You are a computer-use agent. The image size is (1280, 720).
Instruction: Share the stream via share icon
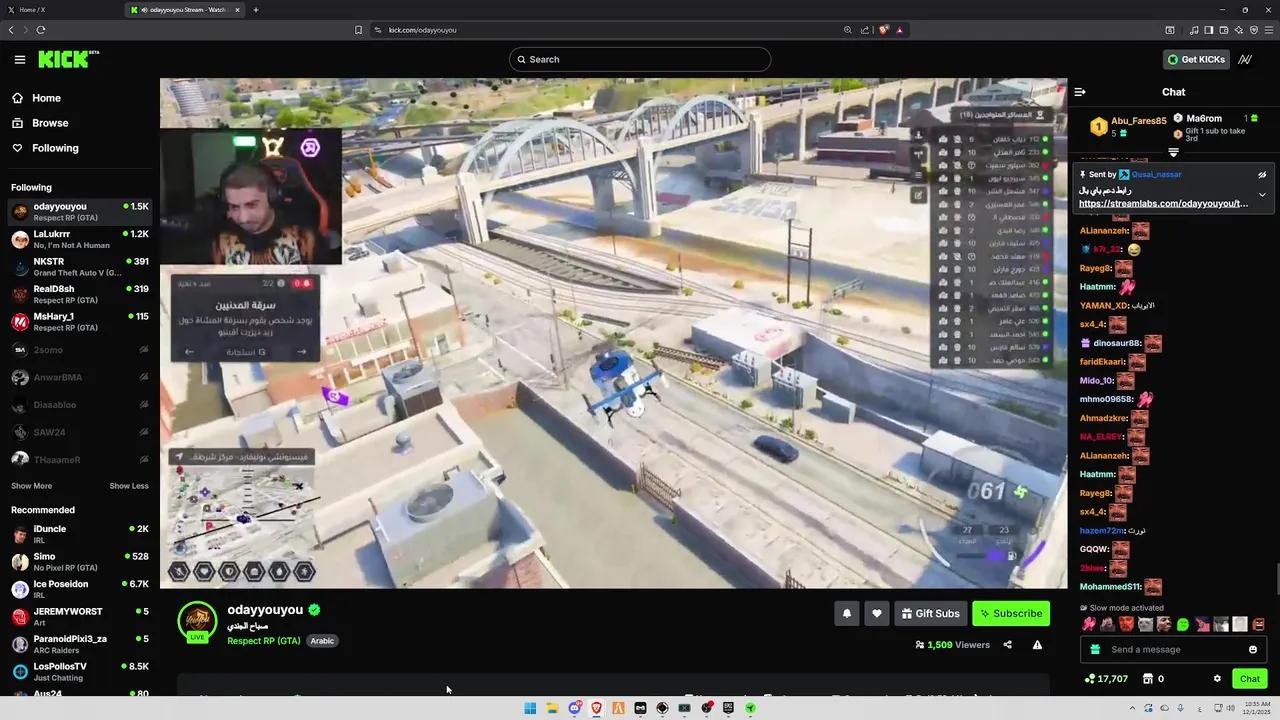[x=1007, y=645]
